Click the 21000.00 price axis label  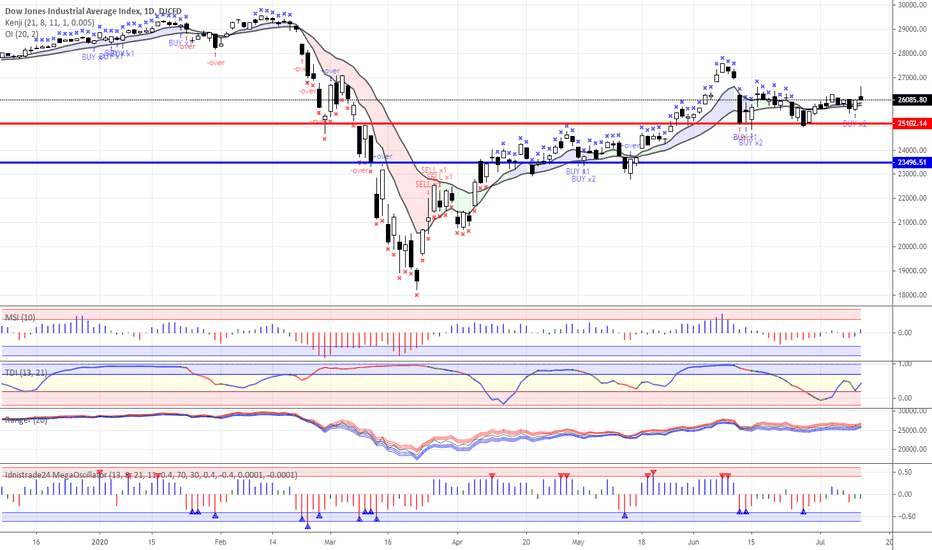(x=912, y=222)
